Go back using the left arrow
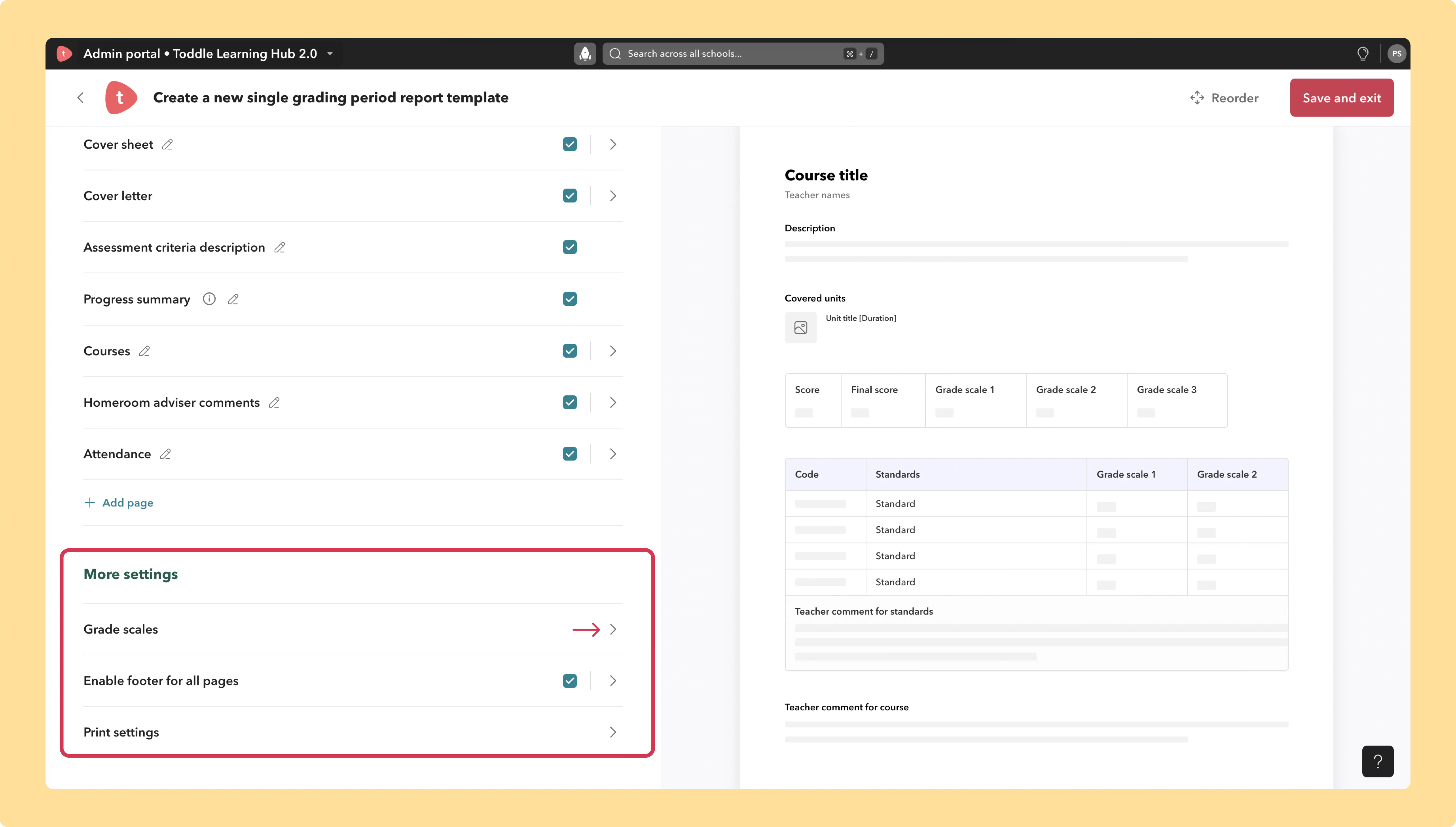The image size is (1456, 827). 81,98
